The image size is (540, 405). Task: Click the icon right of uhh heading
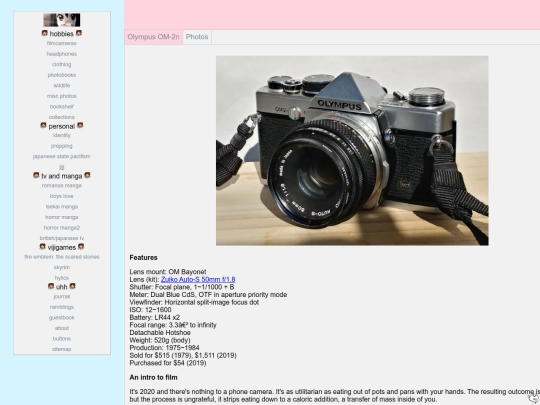click(72, 286)
